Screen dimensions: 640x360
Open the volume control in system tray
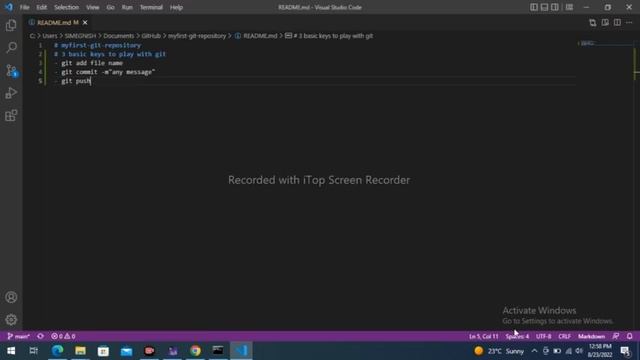(x=579, y=351)
